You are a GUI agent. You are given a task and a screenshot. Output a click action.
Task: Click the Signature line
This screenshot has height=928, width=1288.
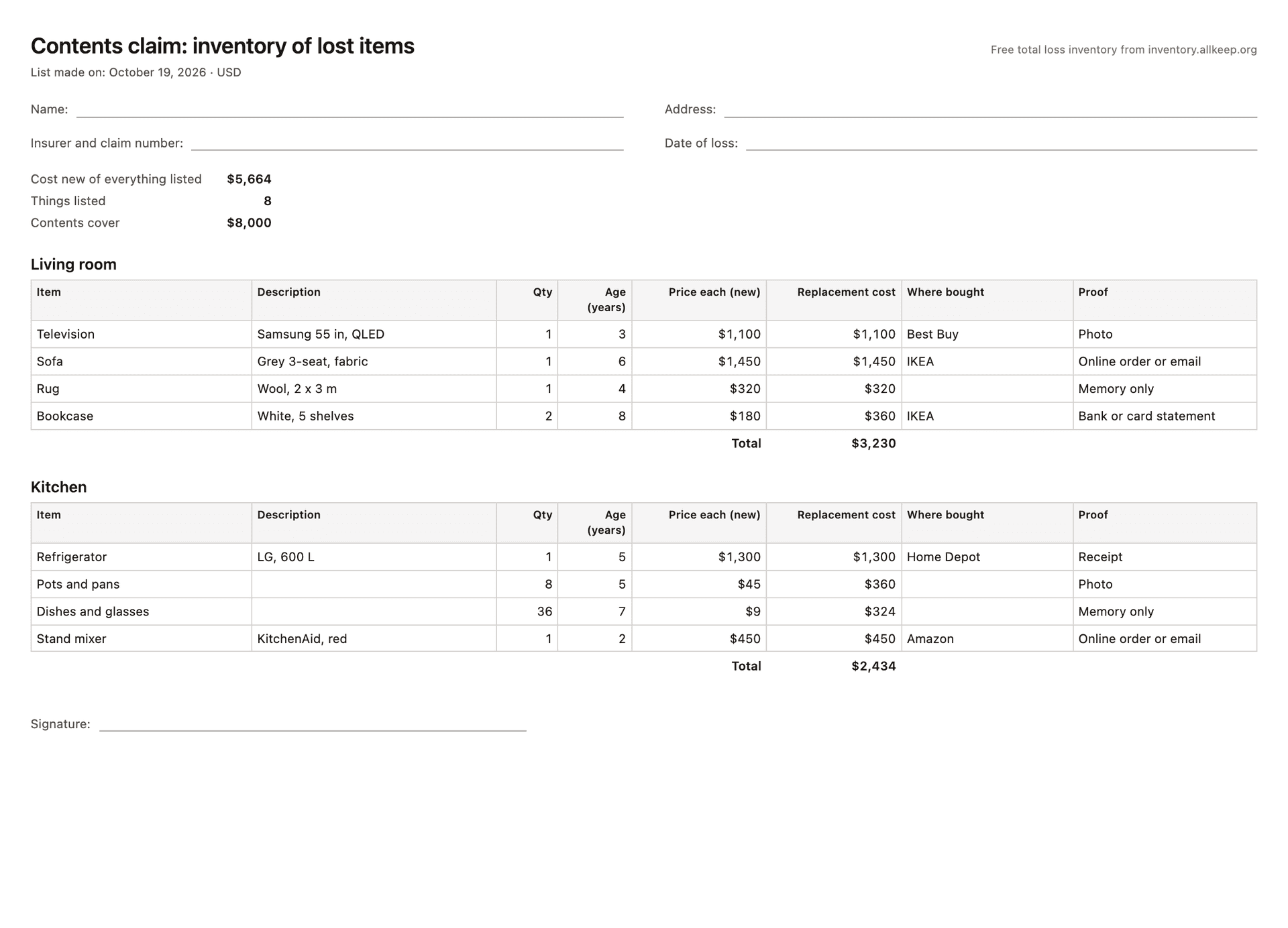(x=313, y=723)
